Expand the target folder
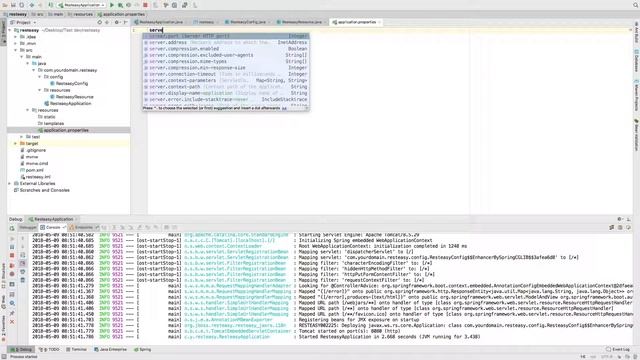The image size is (640, 360). 16,144
